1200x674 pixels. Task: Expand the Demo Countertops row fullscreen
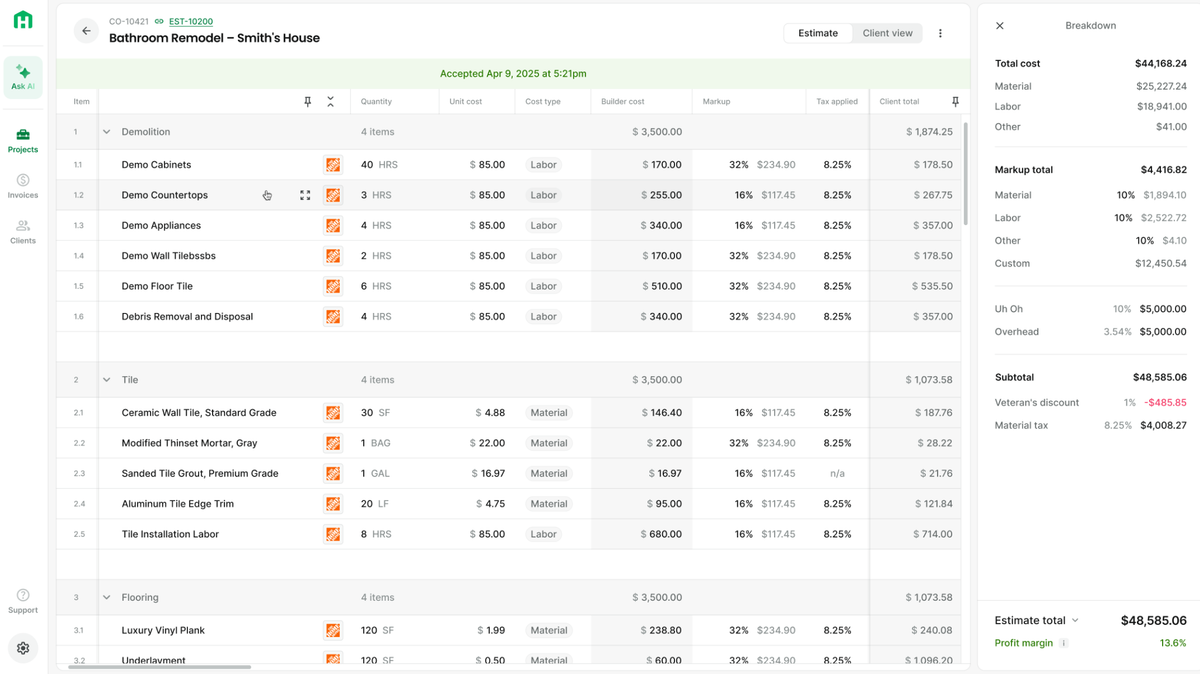(305, 196)
